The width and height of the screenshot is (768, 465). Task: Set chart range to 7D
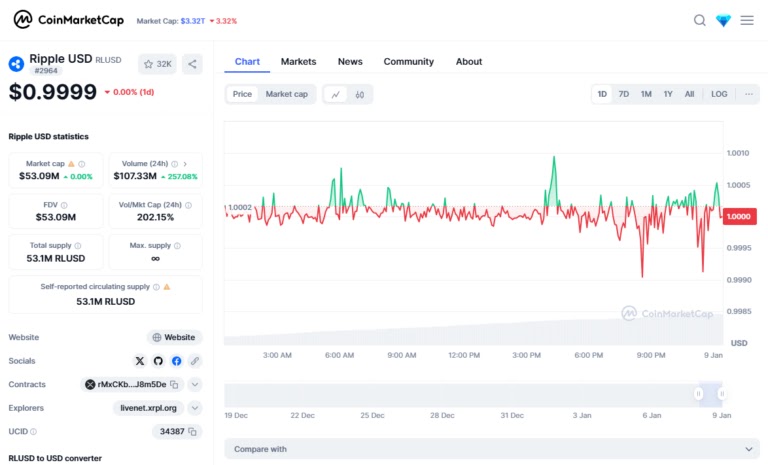624,94
